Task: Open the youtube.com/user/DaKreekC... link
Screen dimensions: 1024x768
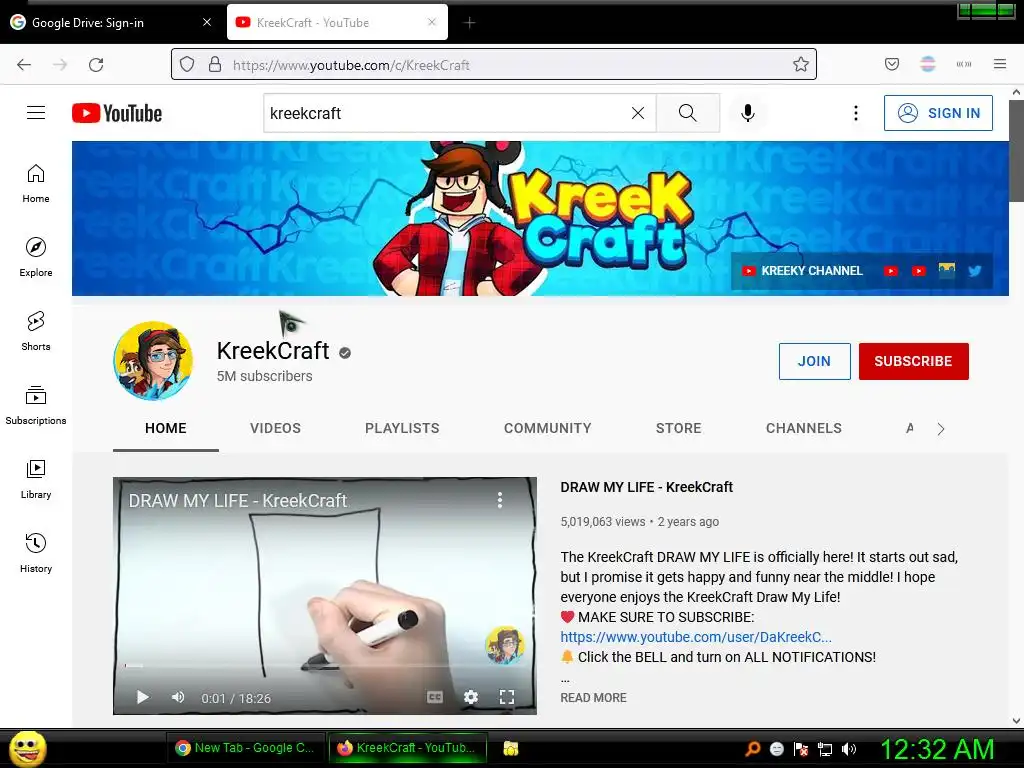Action: [696, 637]
